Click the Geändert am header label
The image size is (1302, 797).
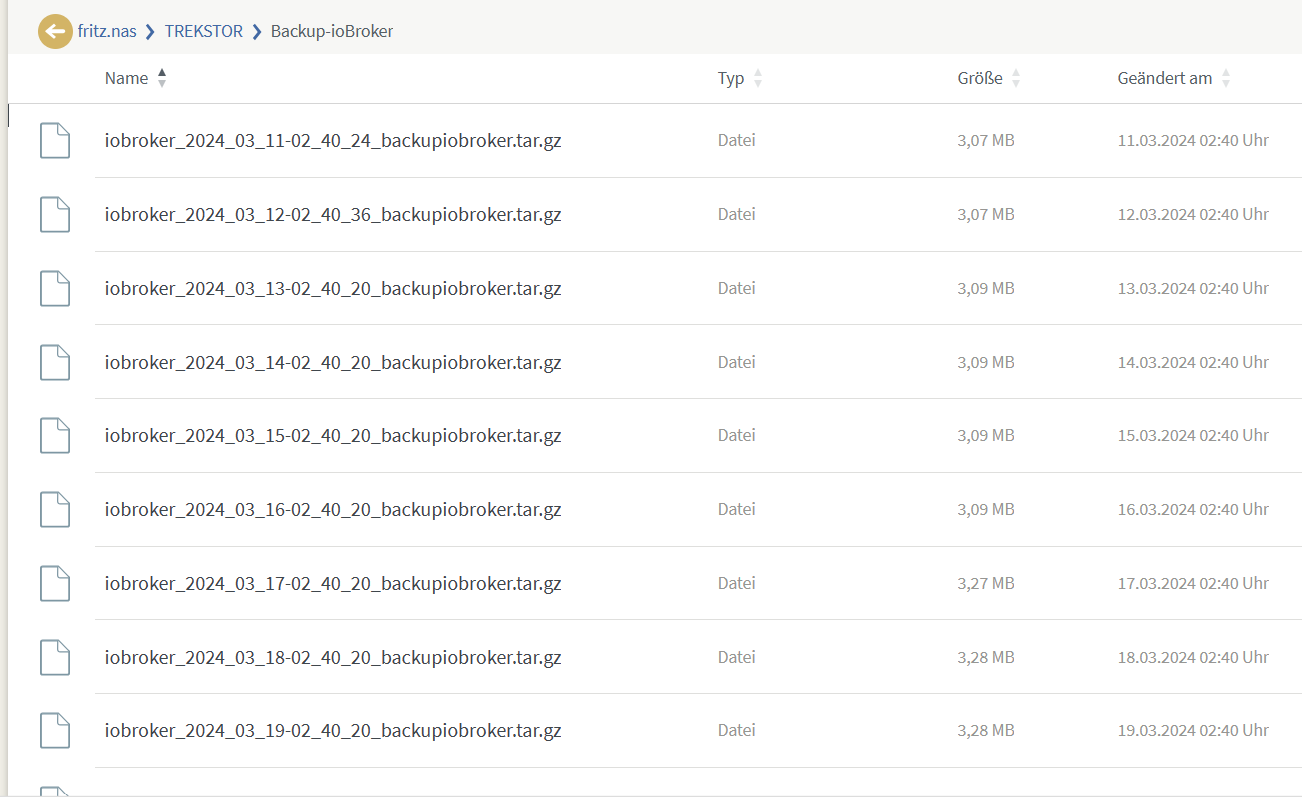1164,78
